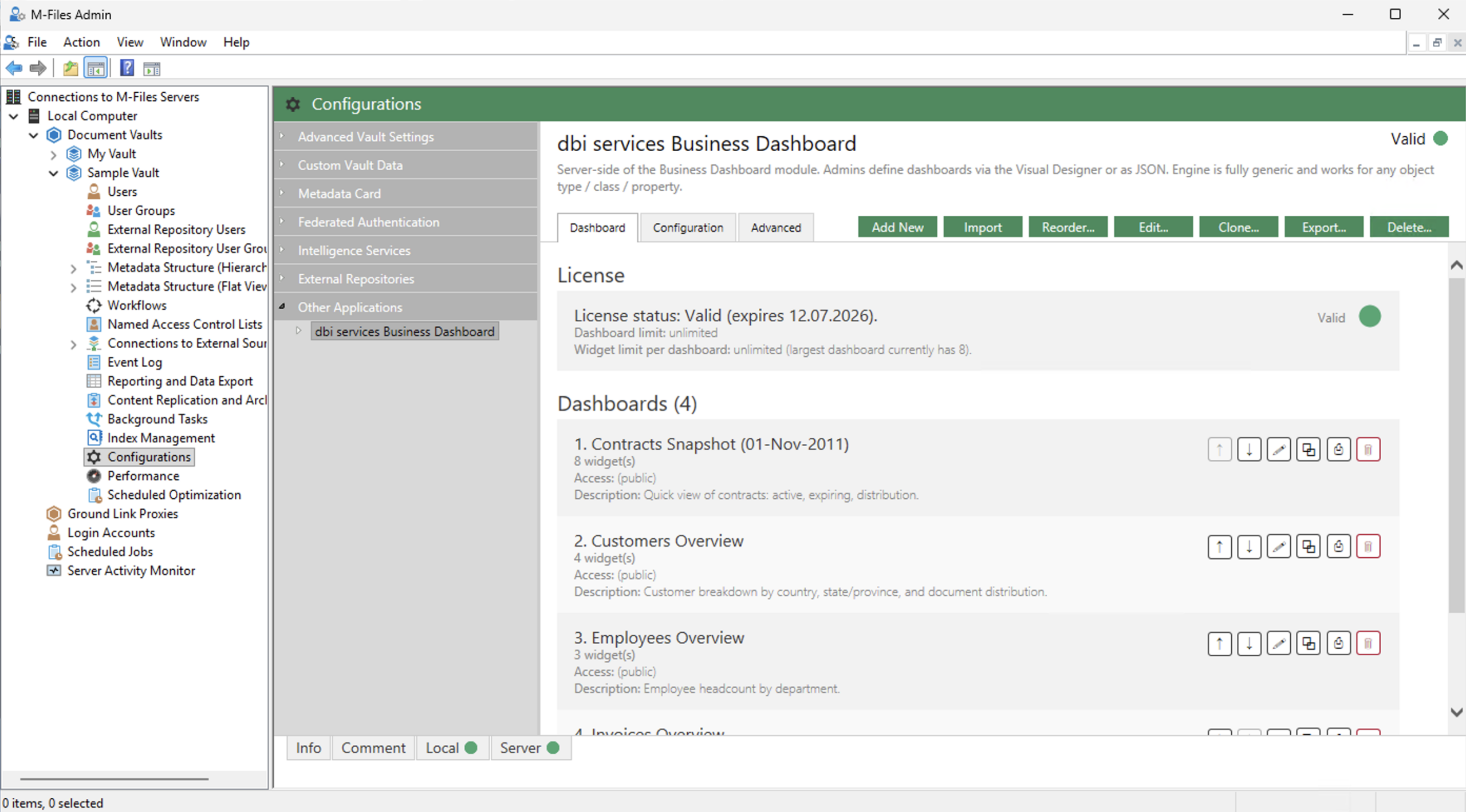Click the dashboard list scroll down arrow
Screen dimensions: 1466x812
click(x=1457, y=712)
